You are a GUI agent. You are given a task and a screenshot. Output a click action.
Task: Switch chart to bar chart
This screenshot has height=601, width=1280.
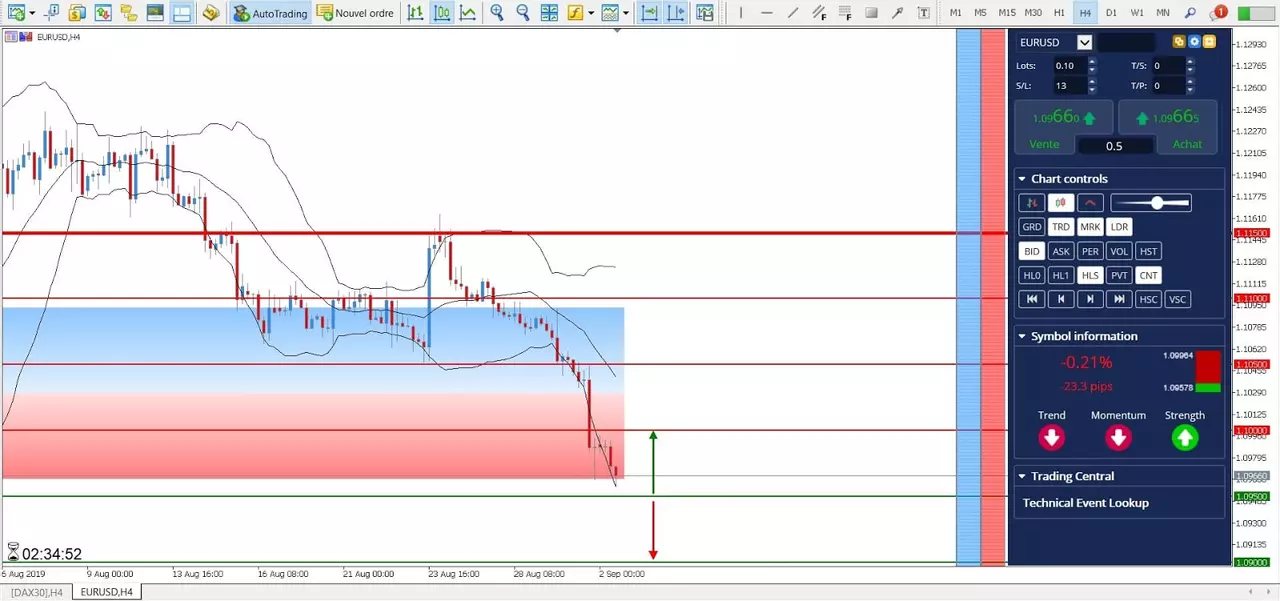click(415, 13)
